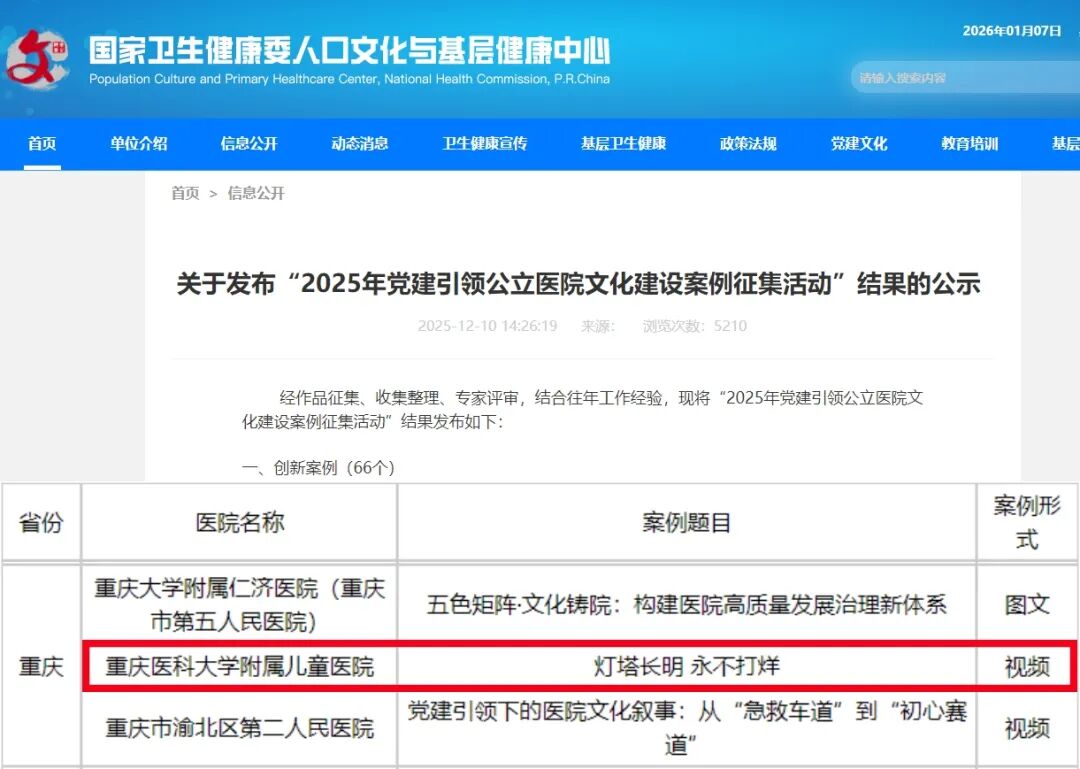The image size is (1080, 769).
Task: Click the site title 国家卫生健康委人口文化与基层健康中心
Action: coord(349,51)
